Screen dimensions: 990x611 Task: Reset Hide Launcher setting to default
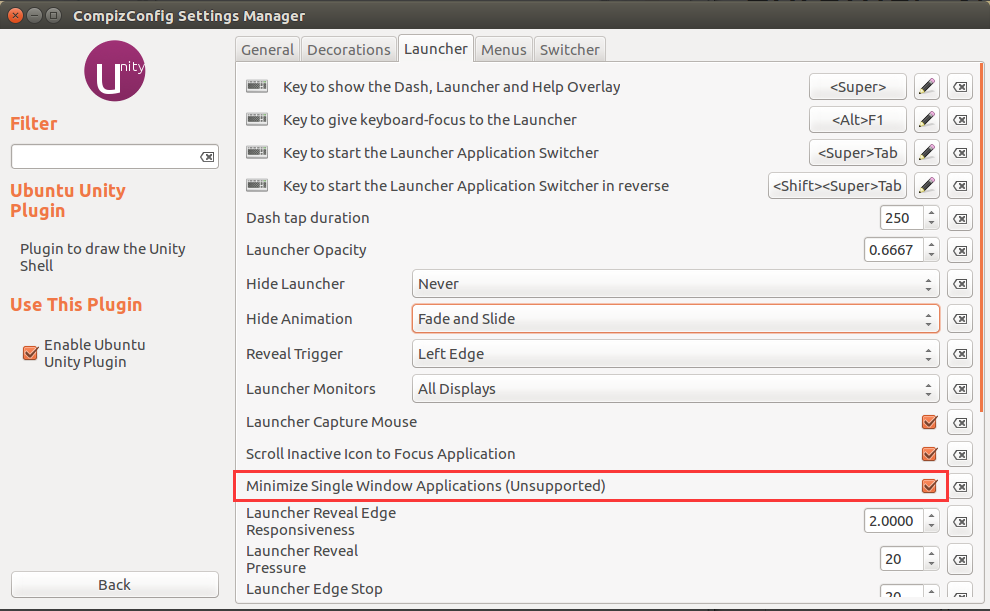tap(960, 284)
